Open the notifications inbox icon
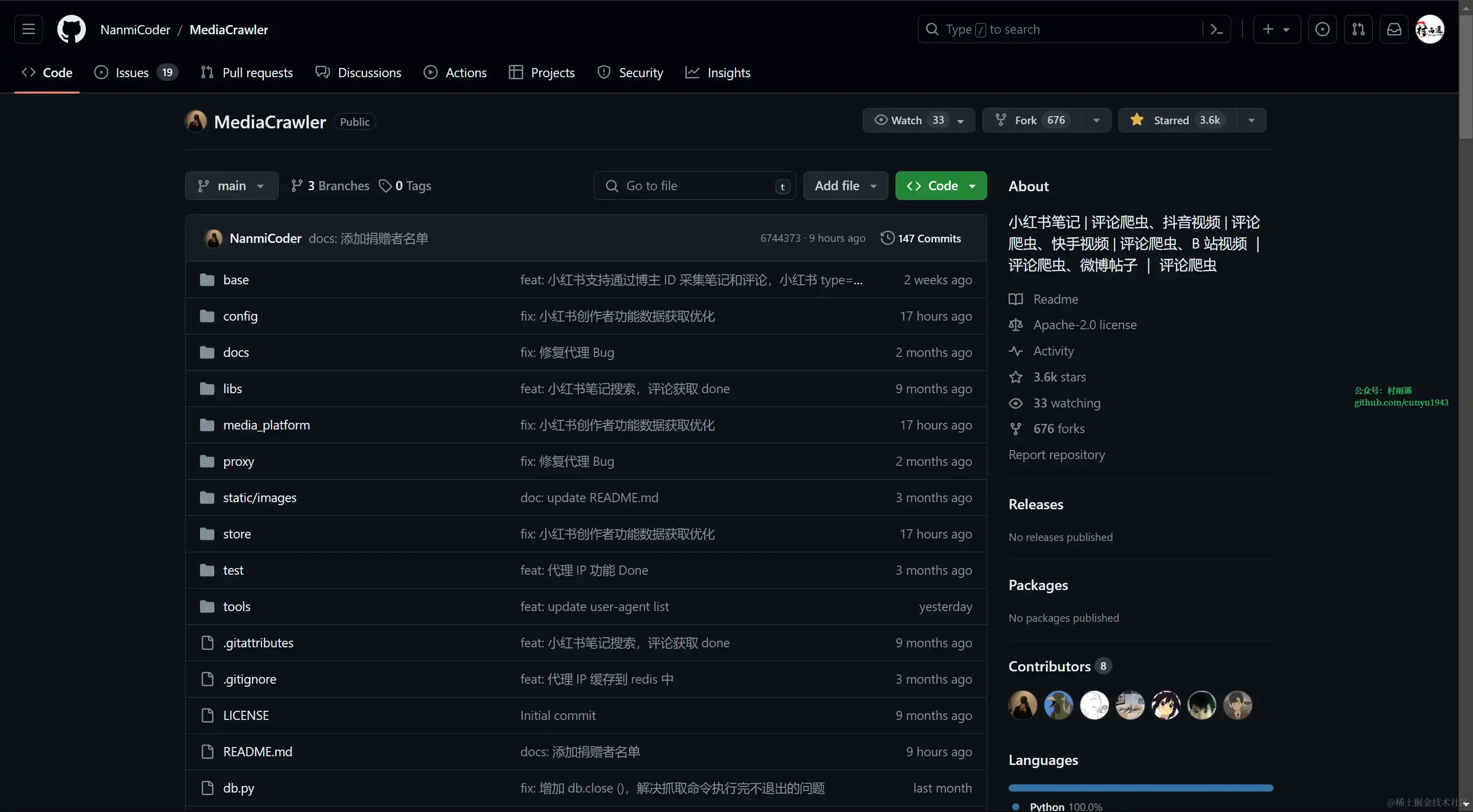The height and width of the screenshot is (812, 1473). [x=1394, y=29]
